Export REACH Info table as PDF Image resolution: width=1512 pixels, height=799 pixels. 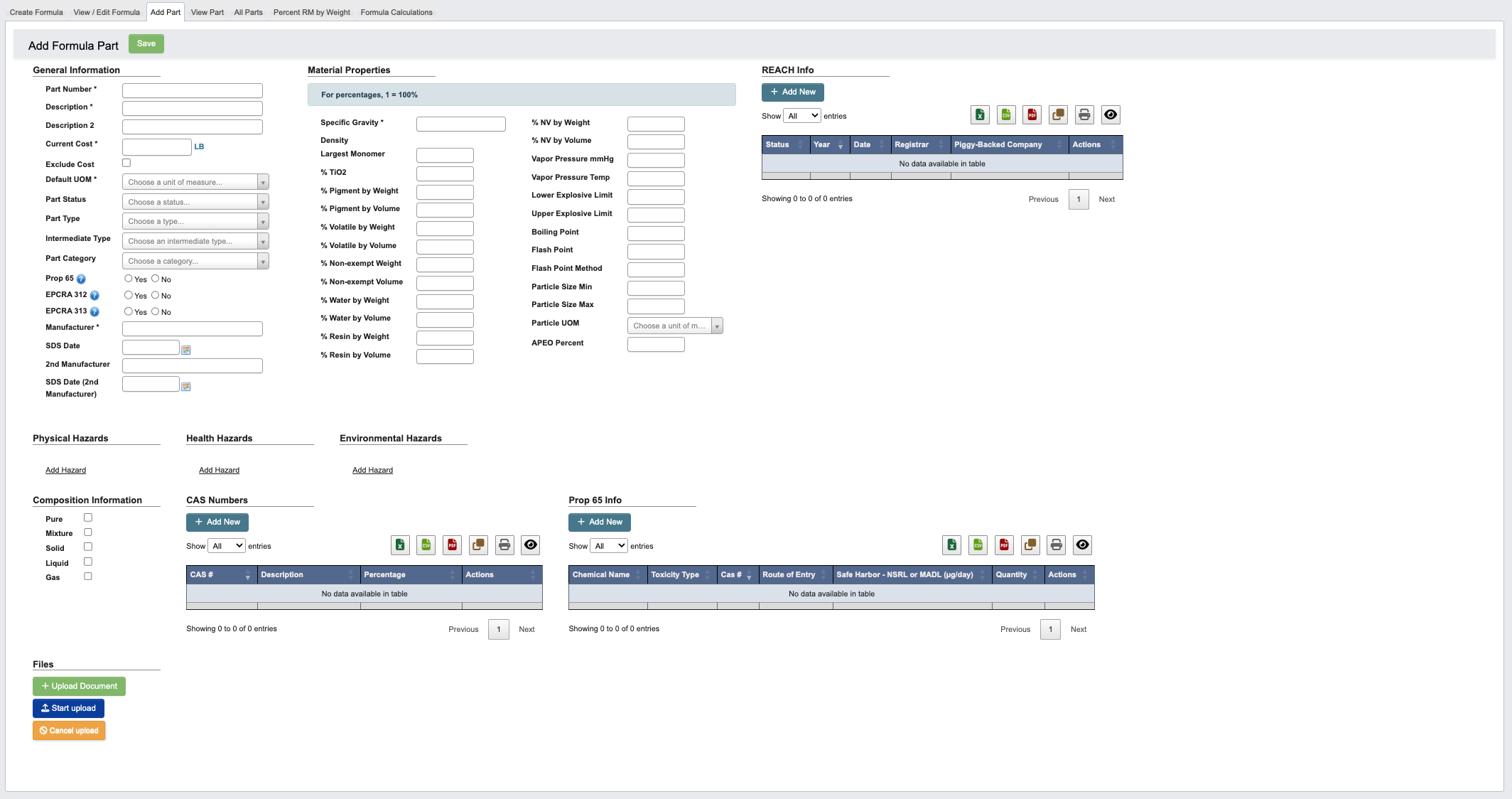pyautogui.click(x=1032, y=115)
